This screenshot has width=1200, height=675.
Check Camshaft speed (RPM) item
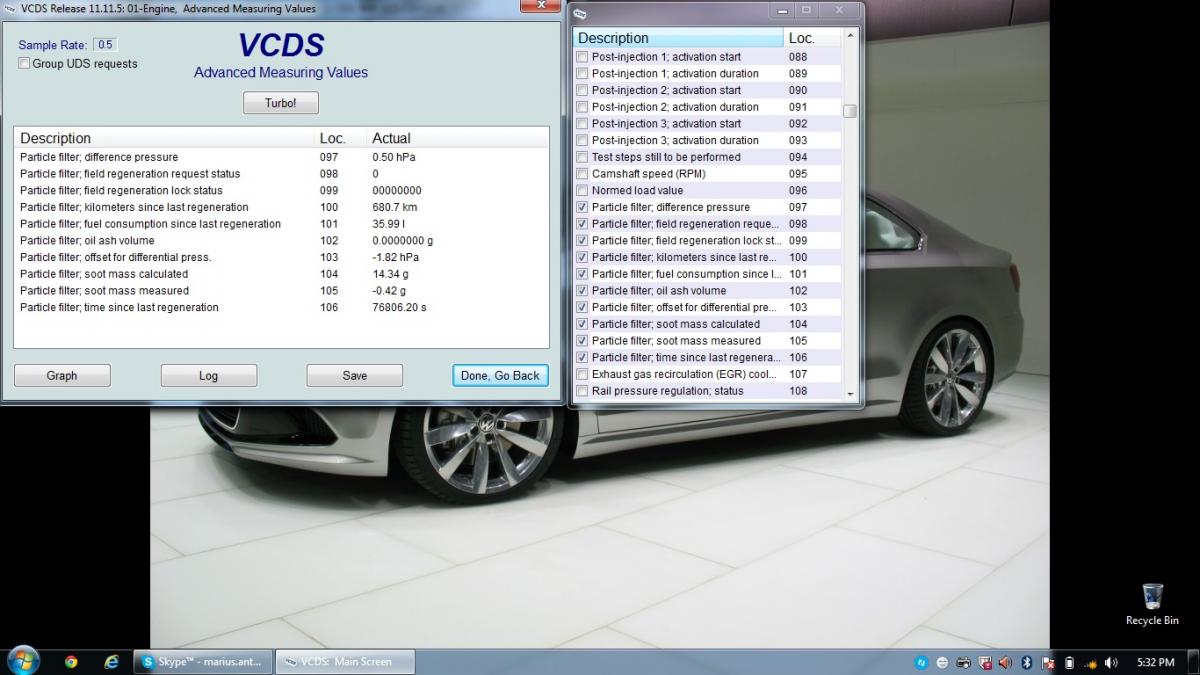pos(582,174)
